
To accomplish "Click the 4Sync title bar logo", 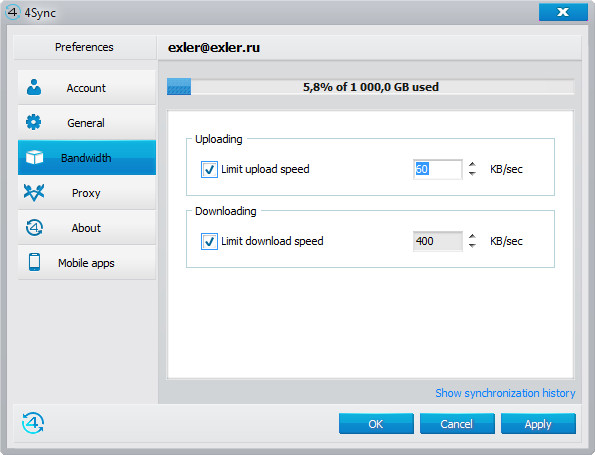I will pos(13,12).
